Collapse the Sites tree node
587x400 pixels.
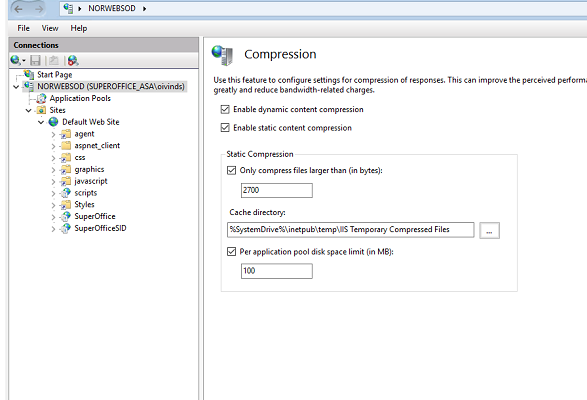coord(28,110)
